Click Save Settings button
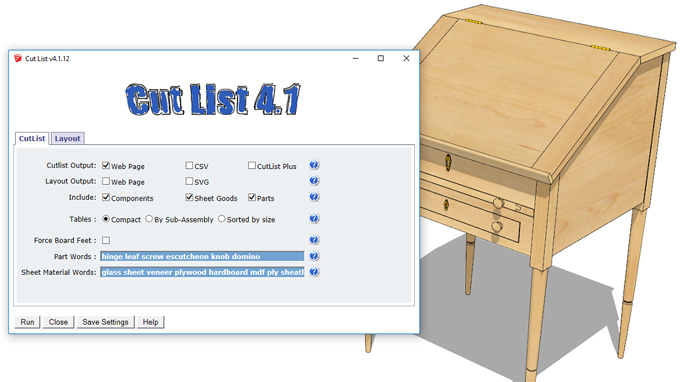 (x=105, y=322)
